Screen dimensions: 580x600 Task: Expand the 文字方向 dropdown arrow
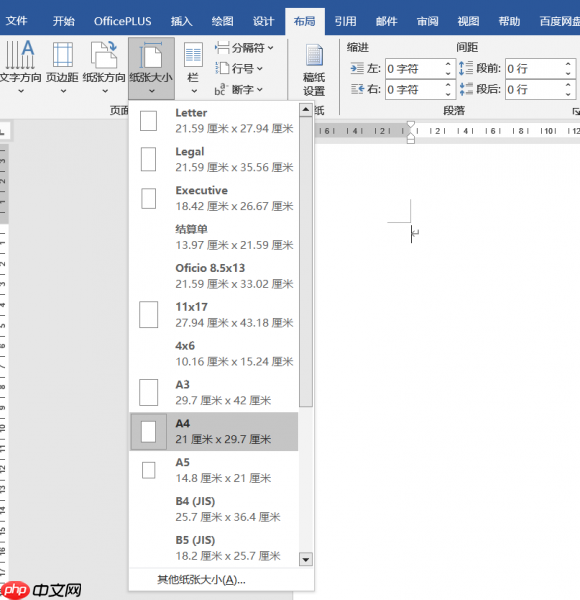coord(21,91)
